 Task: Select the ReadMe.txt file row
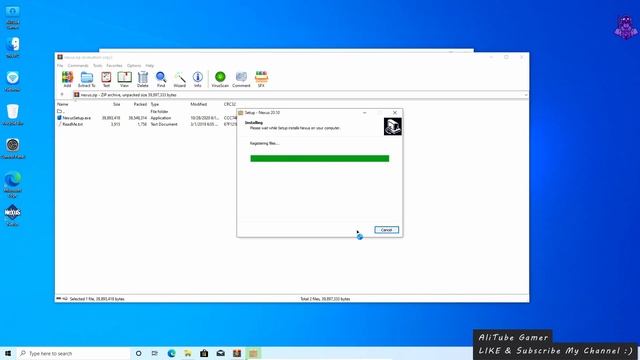pos(146,124)
